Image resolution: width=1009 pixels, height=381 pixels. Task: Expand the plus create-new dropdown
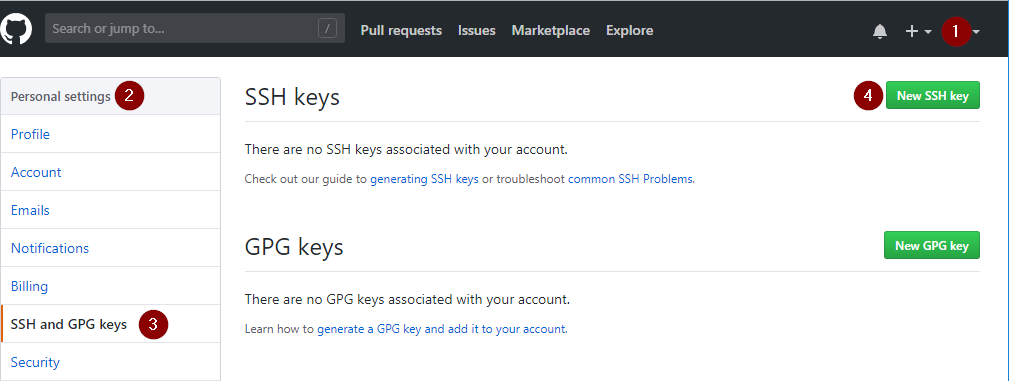point(918,31)
